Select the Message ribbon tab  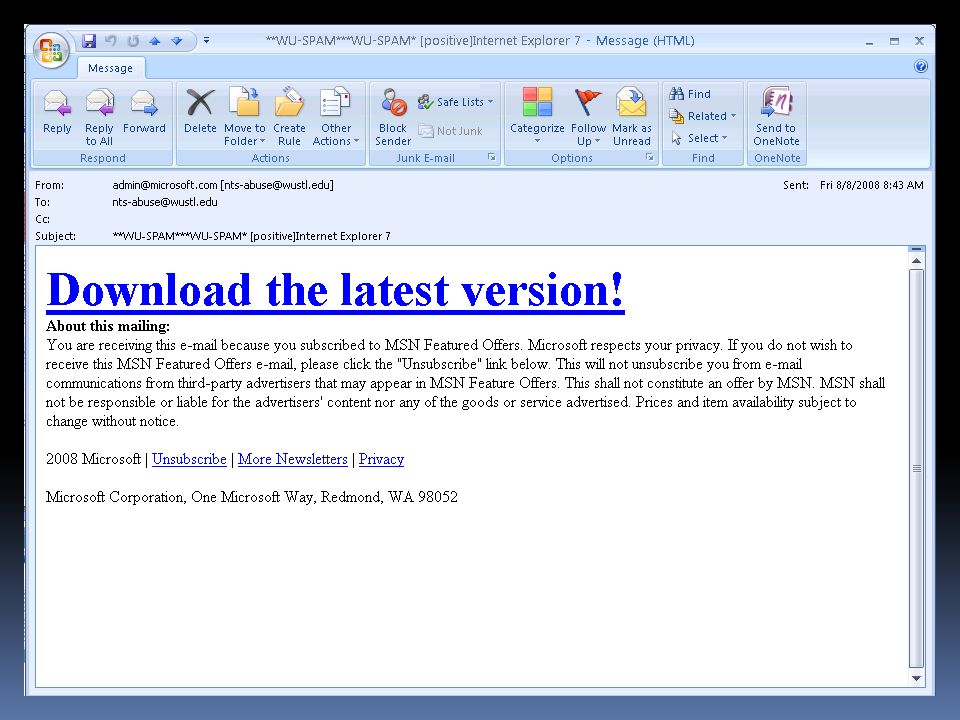click(x=110, y=68)
